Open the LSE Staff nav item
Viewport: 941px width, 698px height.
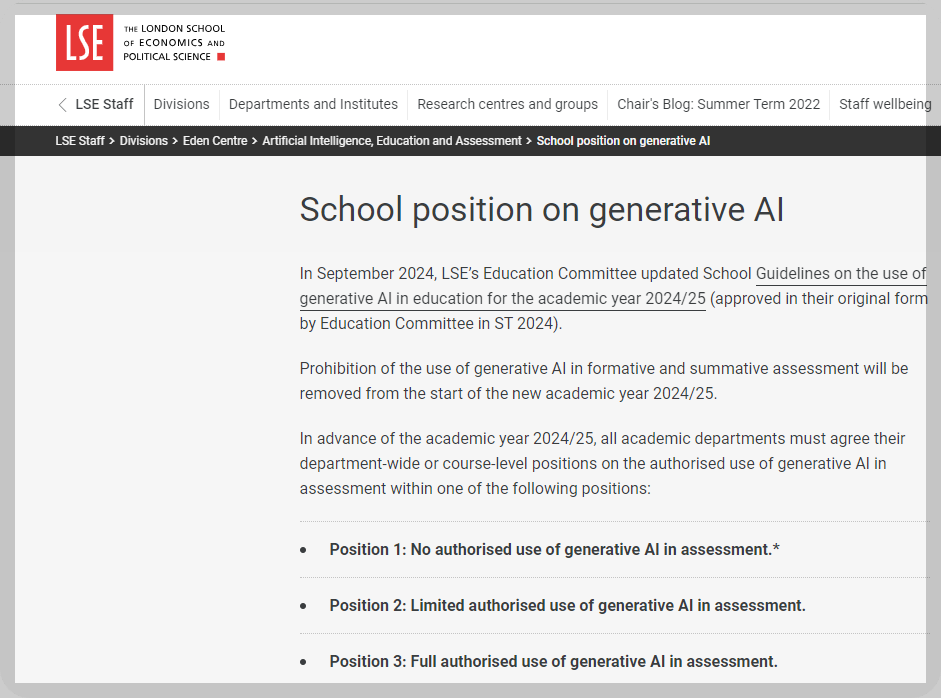tap(104, 104)
